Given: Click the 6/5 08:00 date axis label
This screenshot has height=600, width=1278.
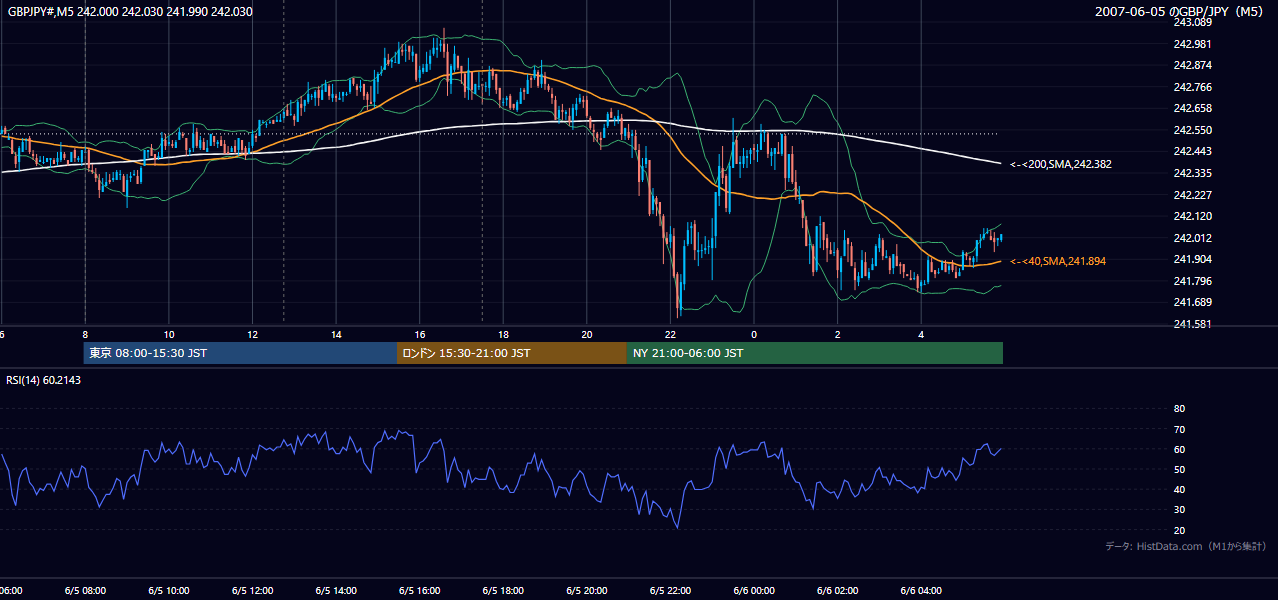Looking at the screenshot, I should (85, 591).
